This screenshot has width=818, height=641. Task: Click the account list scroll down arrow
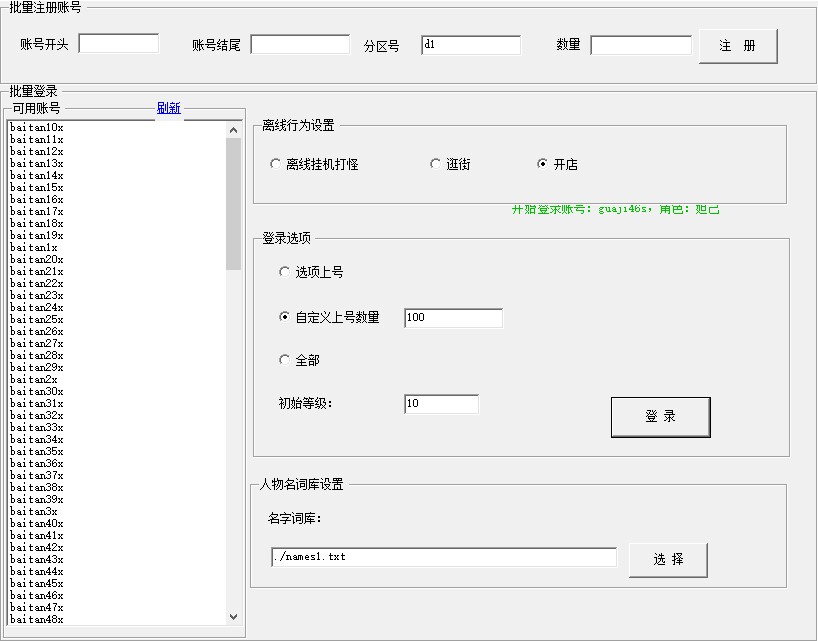click(x=234, y=617)
